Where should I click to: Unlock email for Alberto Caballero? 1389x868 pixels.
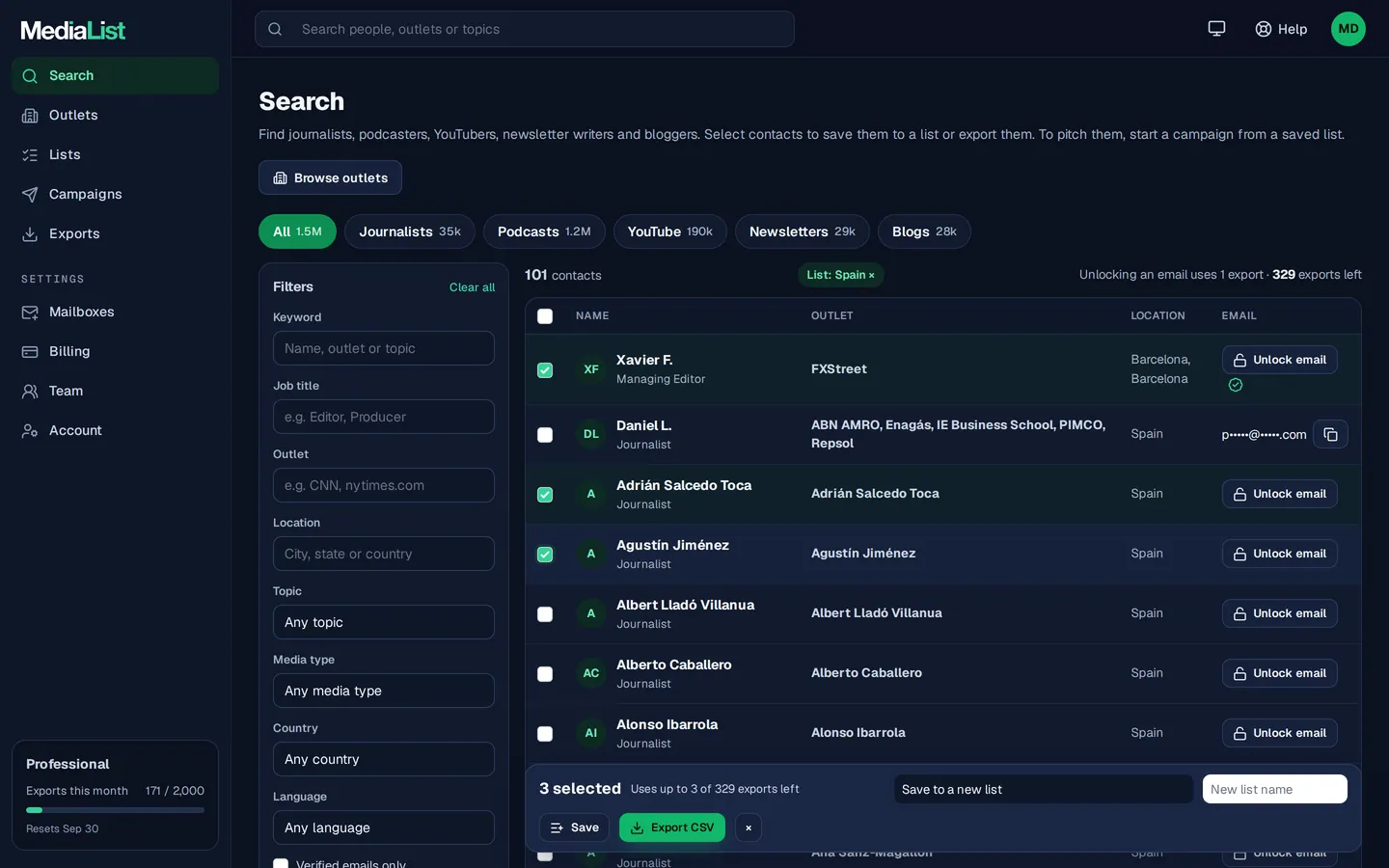pos(1280,673)
